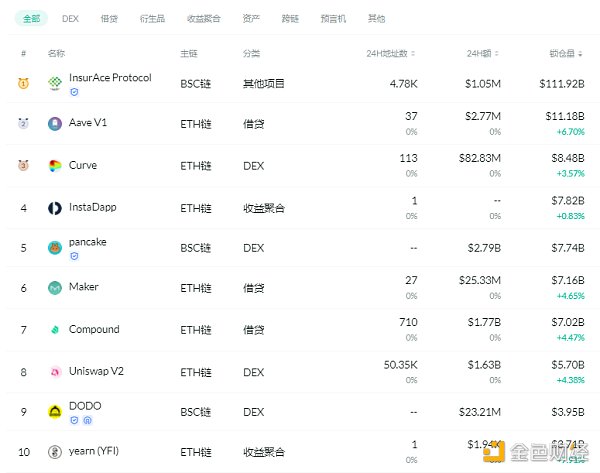600x473 pixels.
Task: Switch to the 借贷 tab
Action: click(109, 18)
